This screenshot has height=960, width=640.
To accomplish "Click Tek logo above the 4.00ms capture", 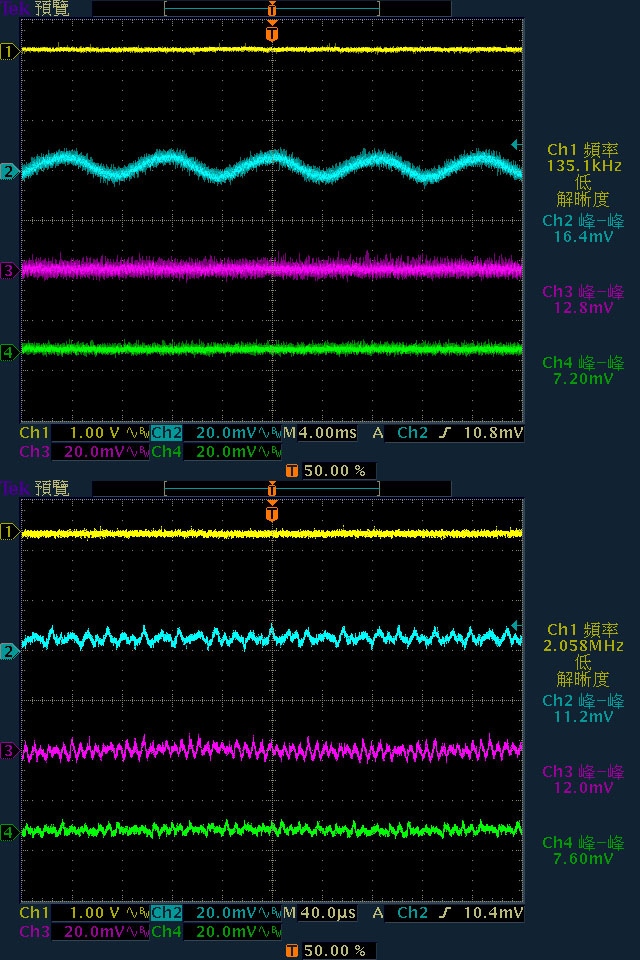I will point(15,9).
